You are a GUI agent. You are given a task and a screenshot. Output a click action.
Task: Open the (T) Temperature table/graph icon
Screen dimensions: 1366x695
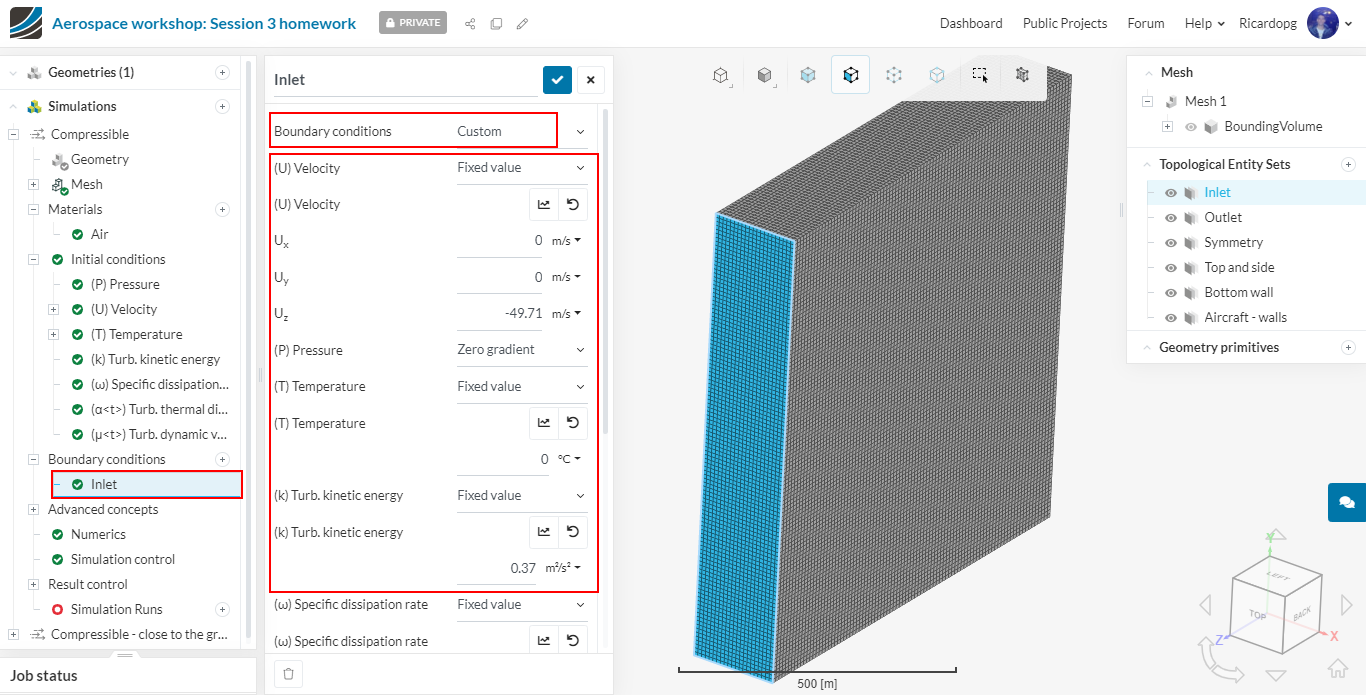pyautogui.click(x=544, y=423)
